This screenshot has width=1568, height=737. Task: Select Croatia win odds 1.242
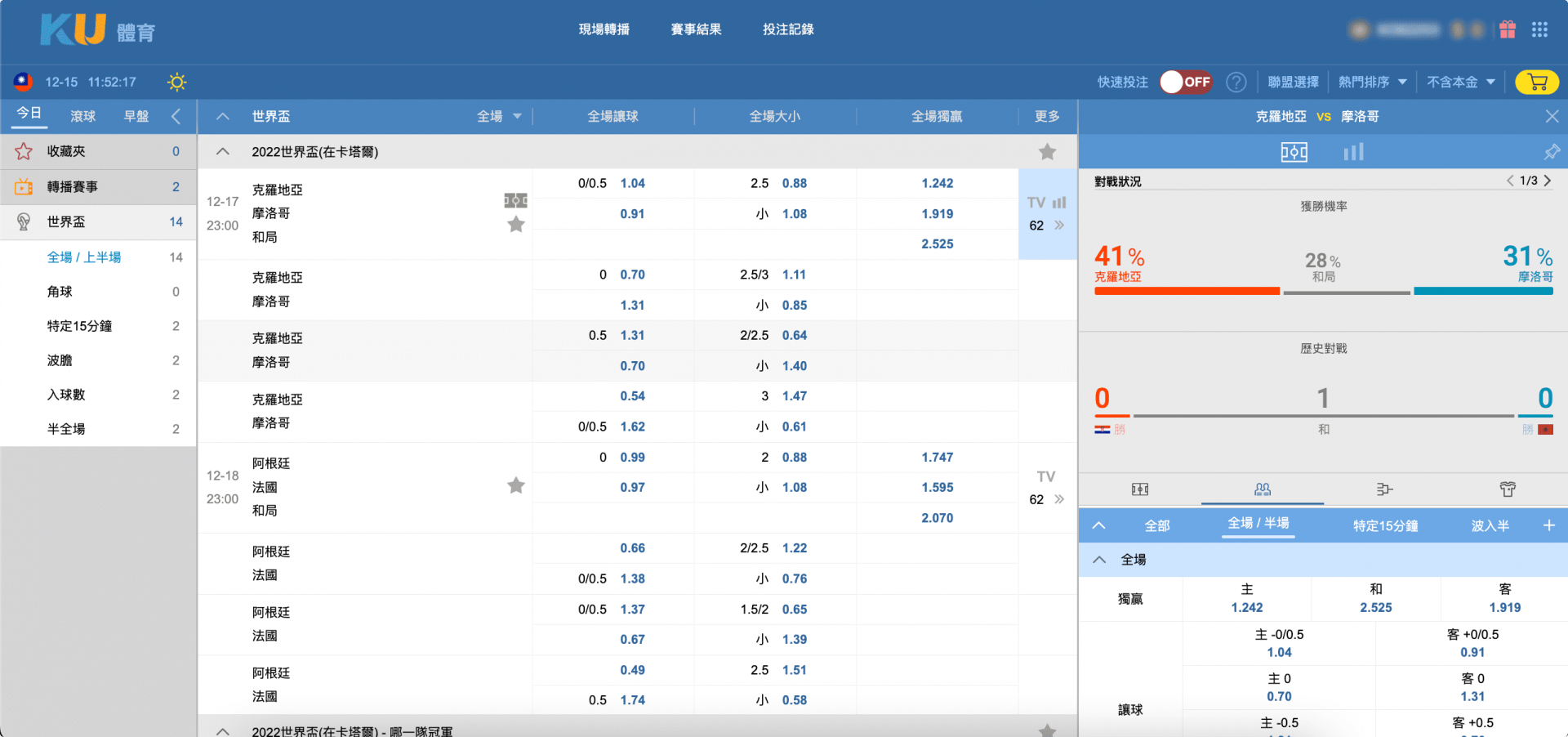point(937,184)
